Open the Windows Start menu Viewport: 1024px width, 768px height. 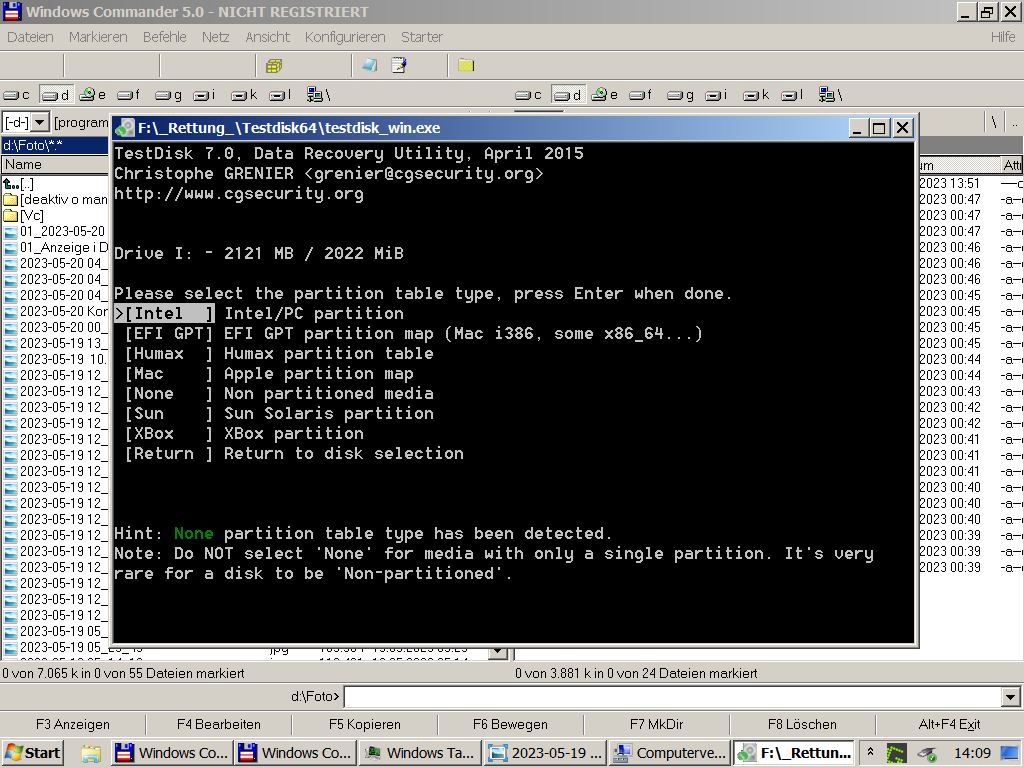(33, 753)
